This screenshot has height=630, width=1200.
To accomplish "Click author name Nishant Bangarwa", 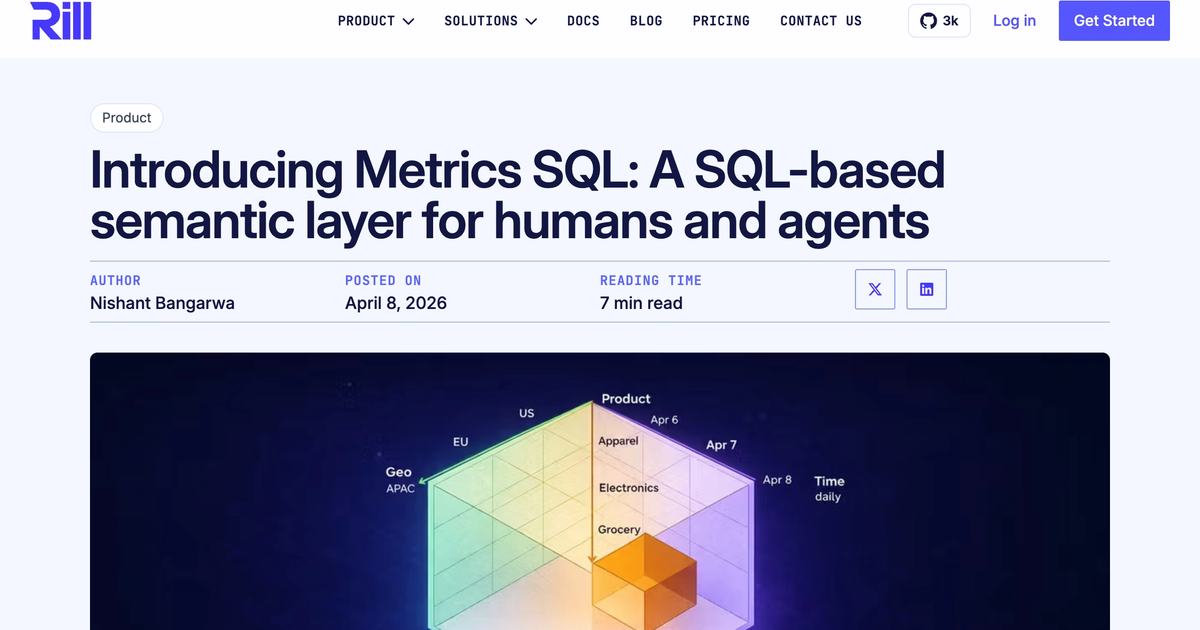I will (162, 303).
